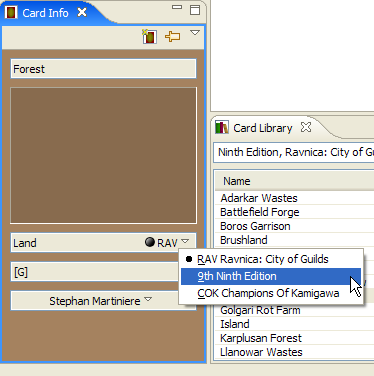This screenshot has height=376, width=374.
Task: Select Golgari Rot Farm row
Action: pos(295,310)
